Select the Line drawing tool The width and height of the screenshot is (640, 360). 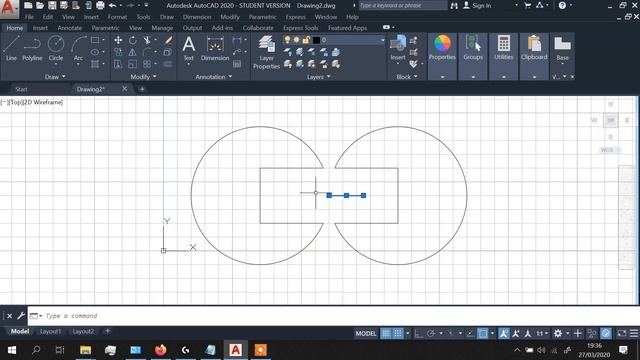pos(11,48)
